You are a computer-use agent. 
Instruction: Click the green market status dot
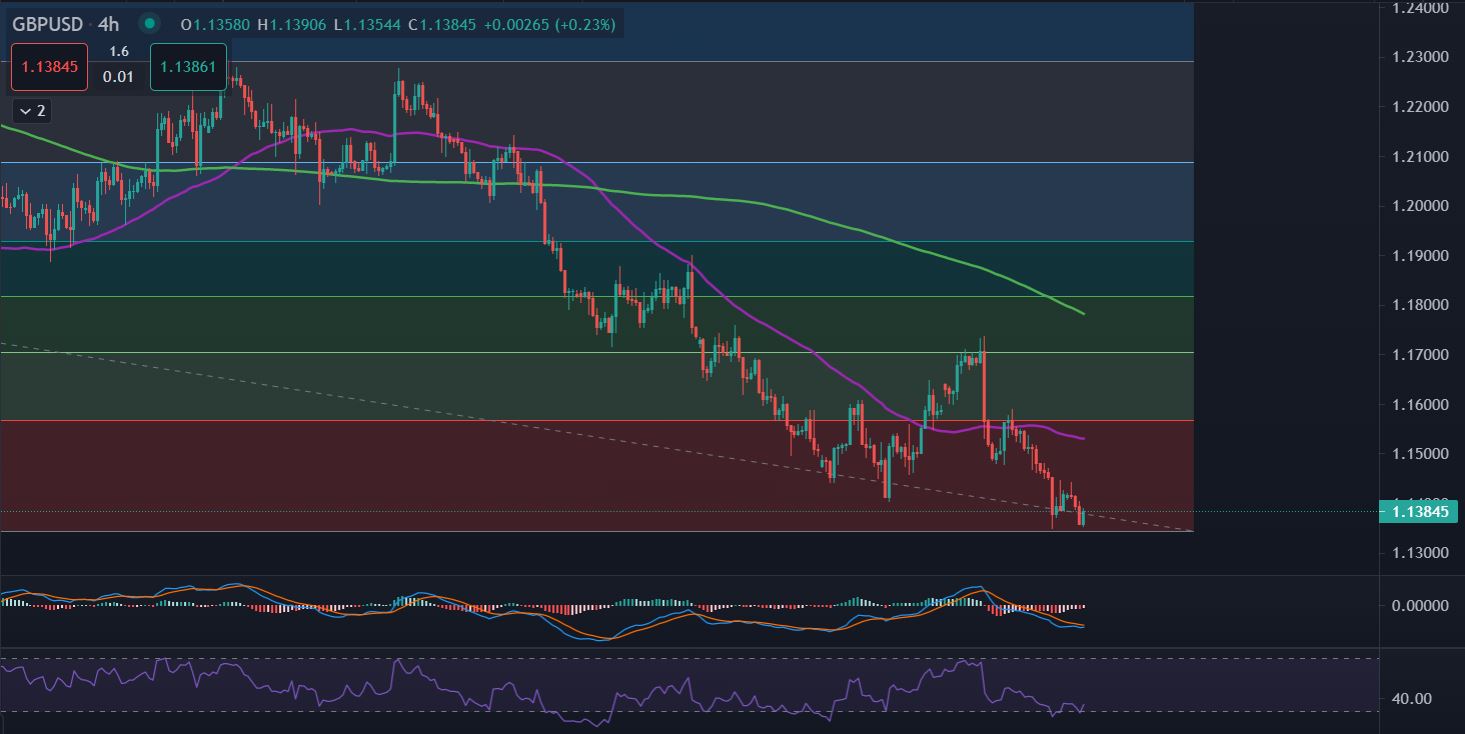pyautogui.click(x=149, y=23)
